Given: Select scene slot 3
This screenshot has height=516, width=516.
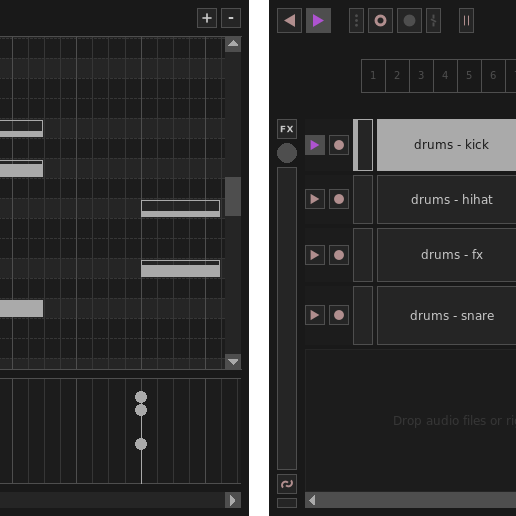Looking at the screenshot, I should (x=421, y=76).
